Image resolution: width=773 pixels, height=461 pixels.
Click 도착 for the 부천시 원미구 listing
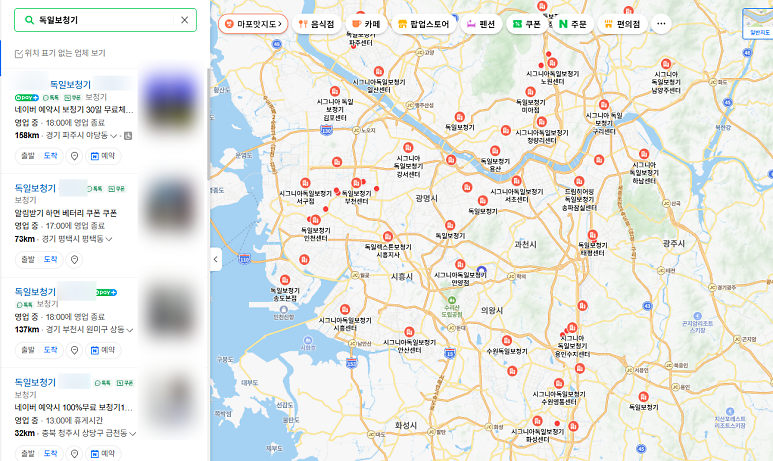(x=51, y=350)
